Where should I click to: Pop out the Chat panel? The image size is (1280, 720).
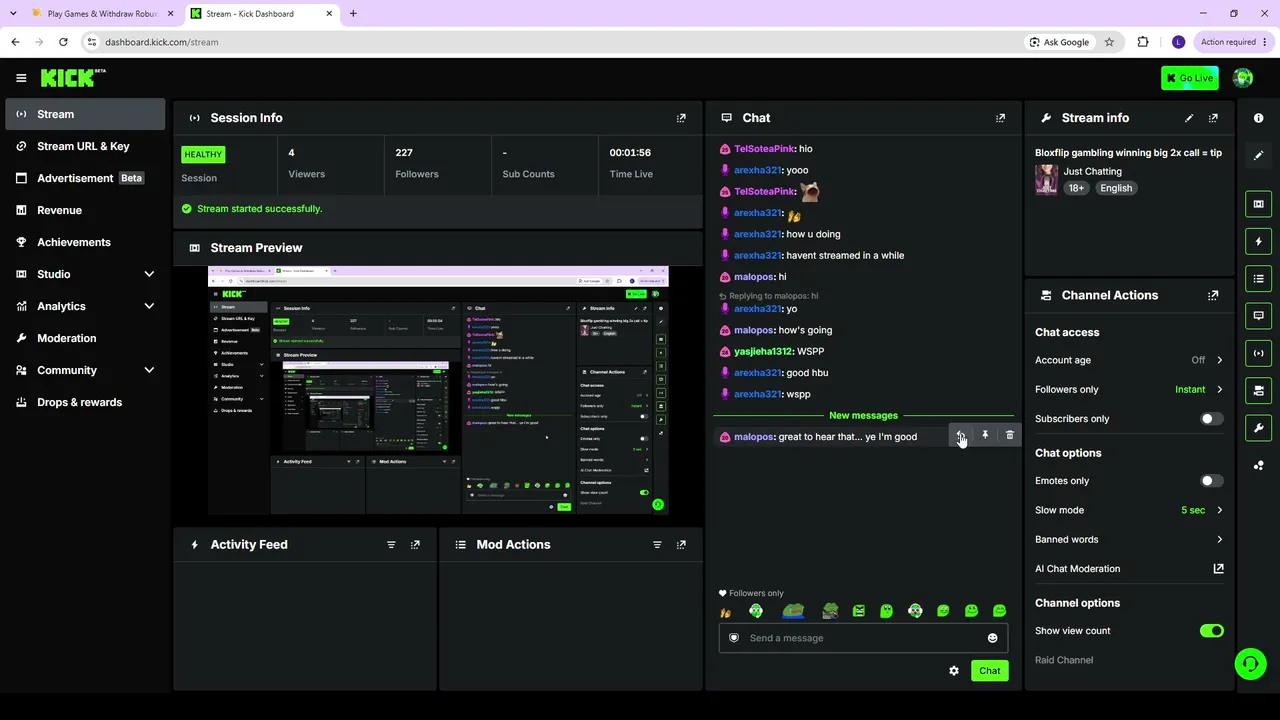coord(1000,118)
